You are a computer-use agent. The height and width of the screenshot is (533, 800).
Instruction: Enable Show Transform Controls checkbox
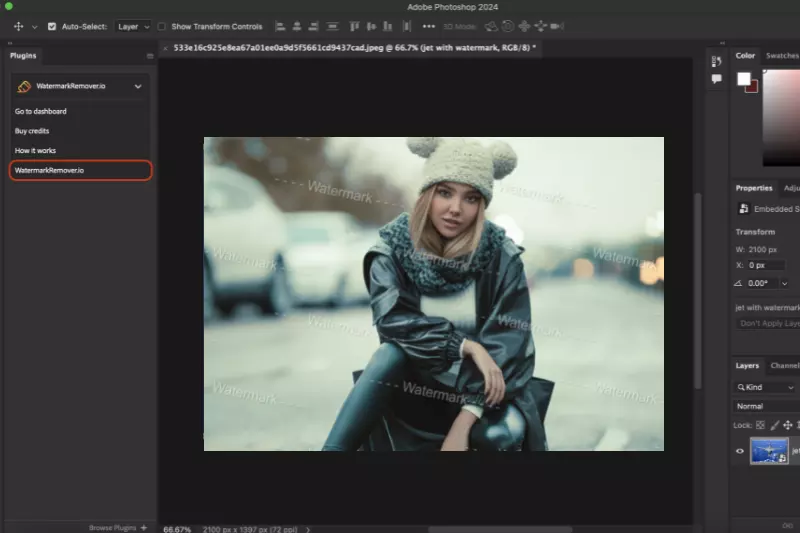(162, 27)
